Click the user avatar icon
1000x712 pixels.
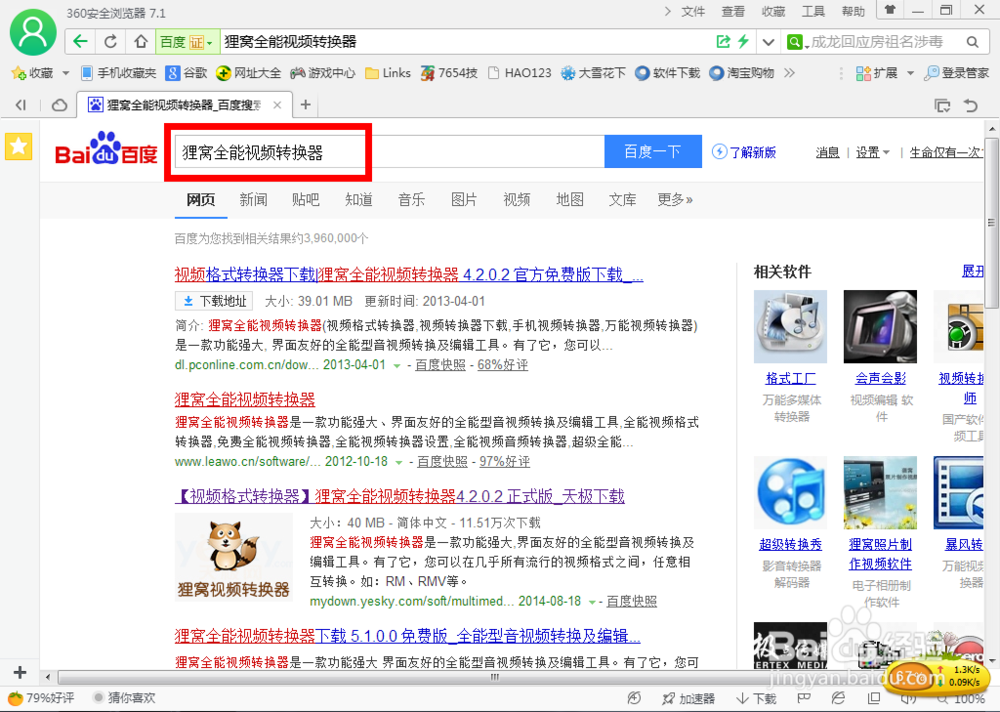pos(33,33)
